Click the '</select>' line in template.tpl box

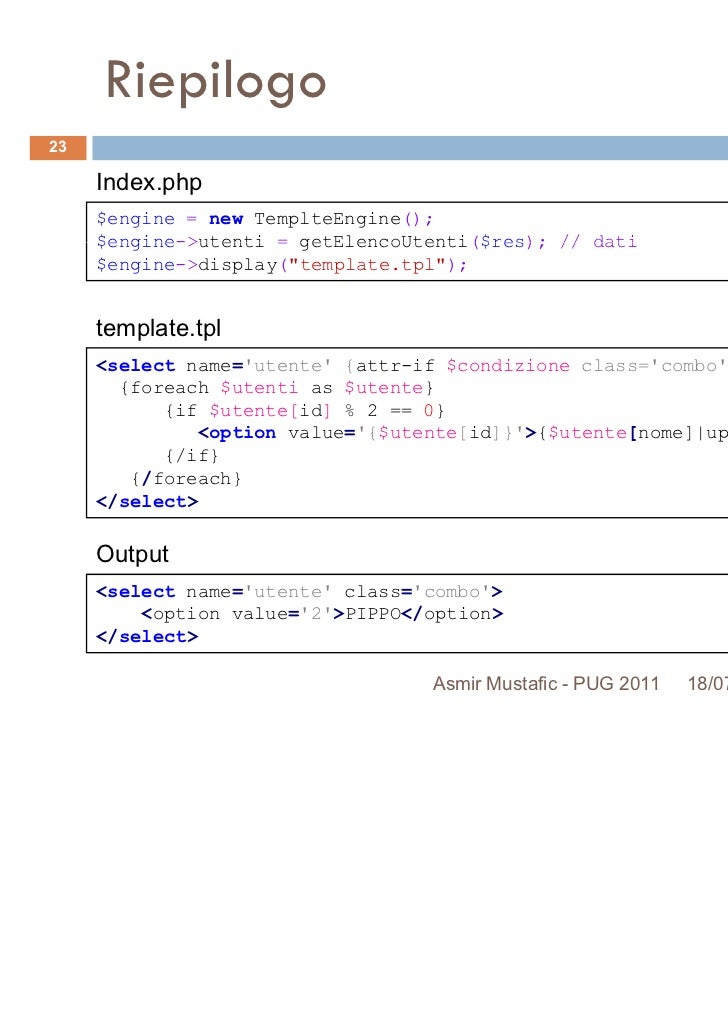pyautogui.click(x=147, y=502)
